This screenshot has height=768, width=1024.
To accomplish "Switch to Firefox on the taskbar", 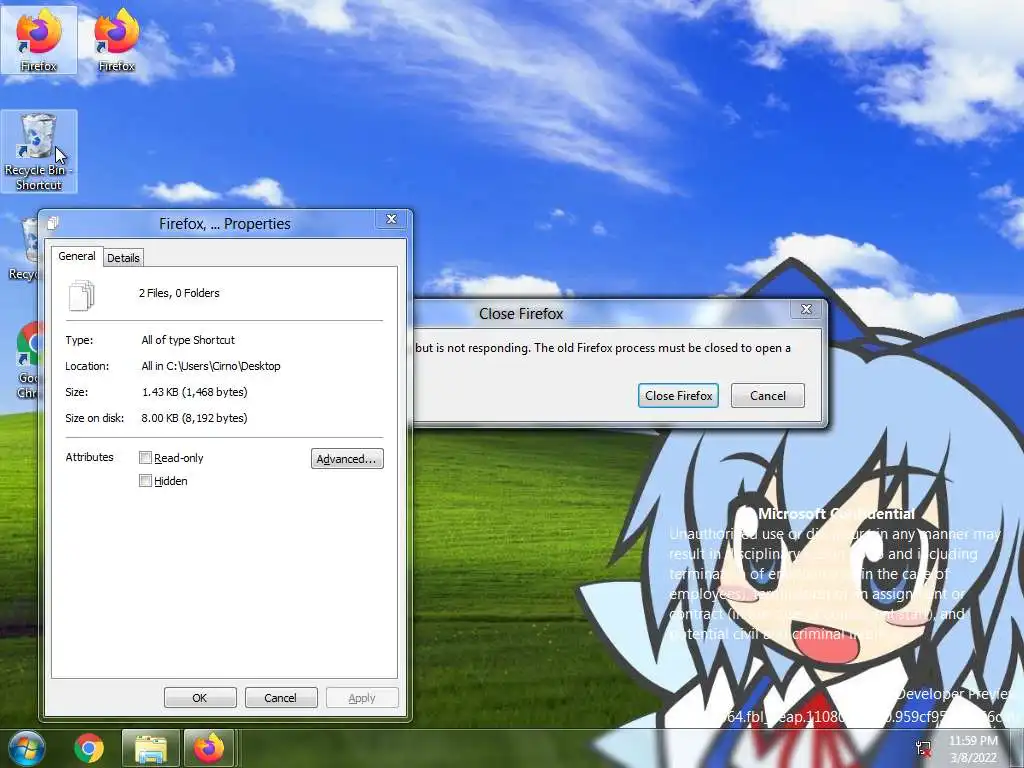I will 209,748.
